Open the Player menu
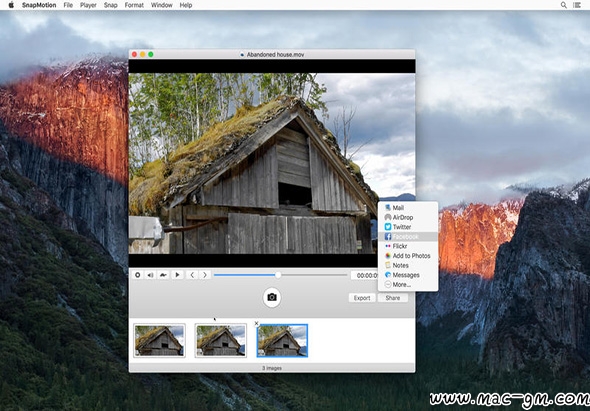Screen dimensions: 590x411 [x=88, y=5]
